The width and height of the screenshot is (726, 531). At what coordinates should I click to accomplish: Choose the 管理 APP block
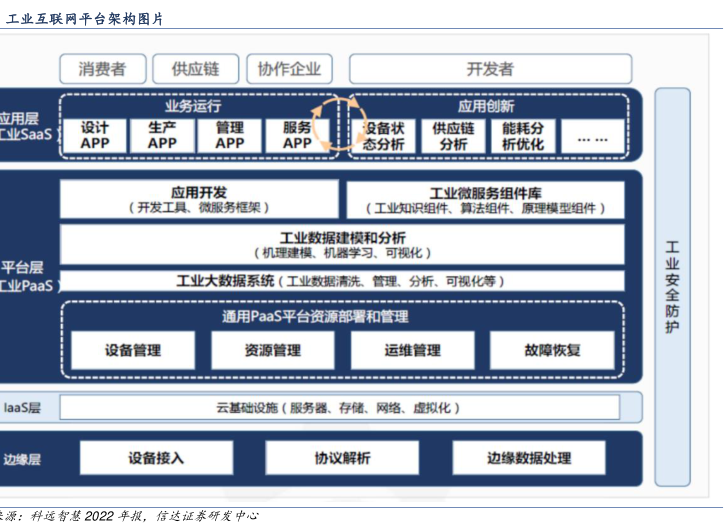point(229,136)
